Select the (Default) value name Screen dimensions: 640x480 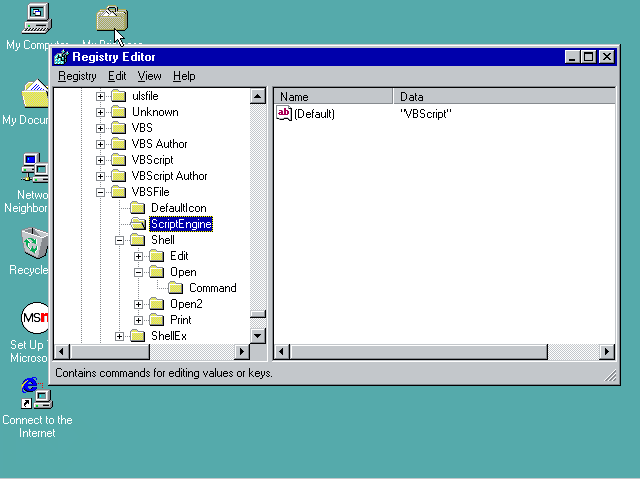[x=314, y=114]
